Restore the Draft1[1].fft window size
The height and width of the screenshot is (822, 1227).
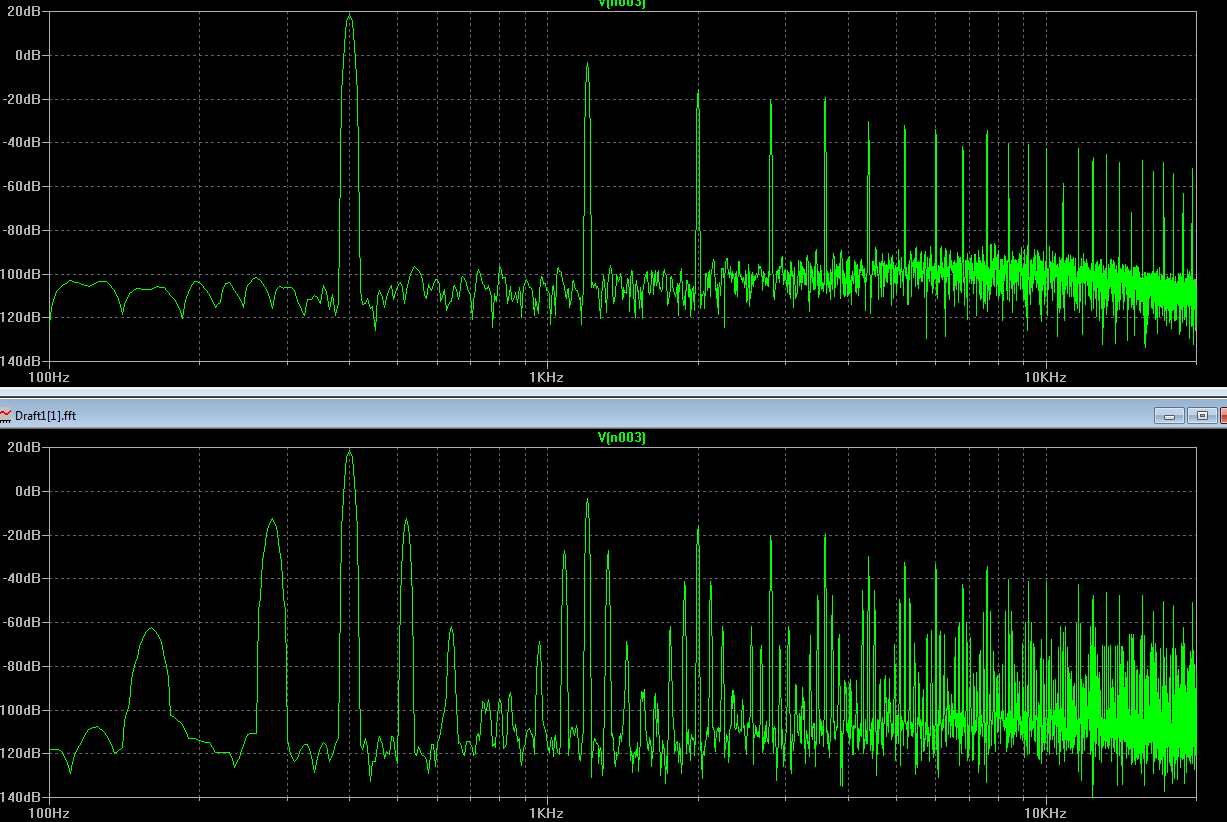pyautogui.click(x=1202, y=415)
